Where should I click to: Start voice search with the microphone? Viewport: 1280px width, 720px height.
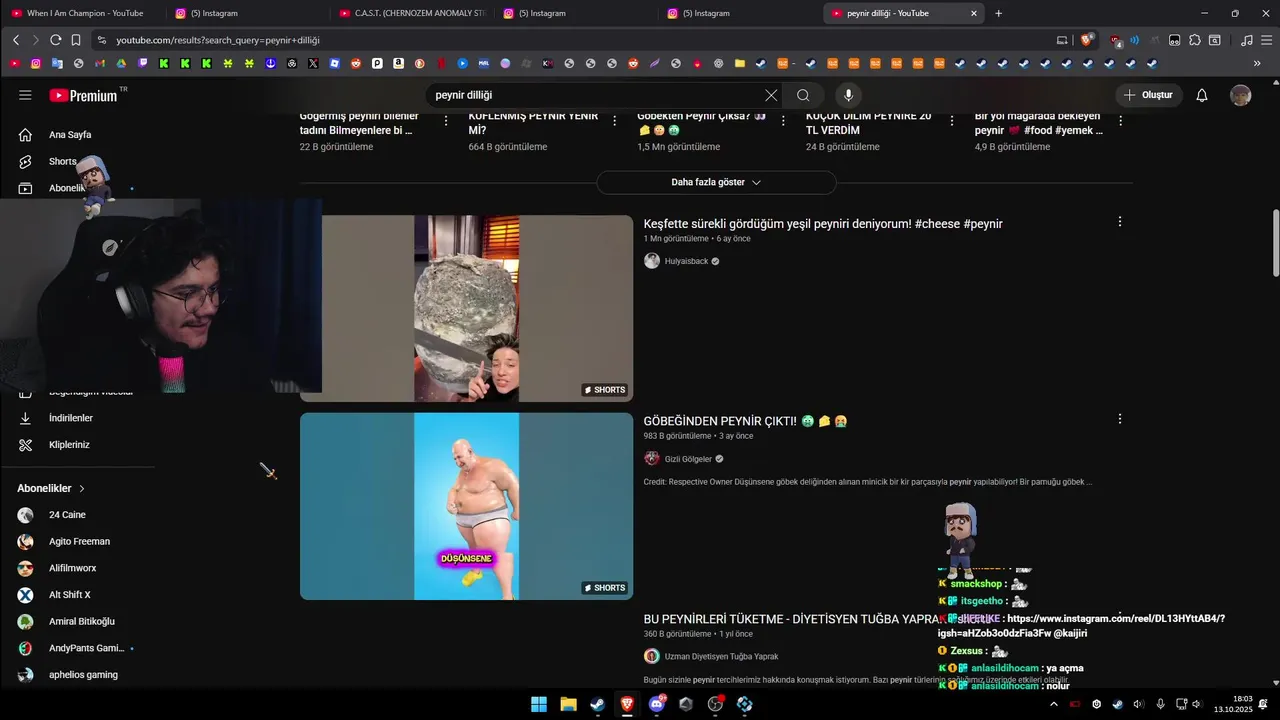point(848,95)
